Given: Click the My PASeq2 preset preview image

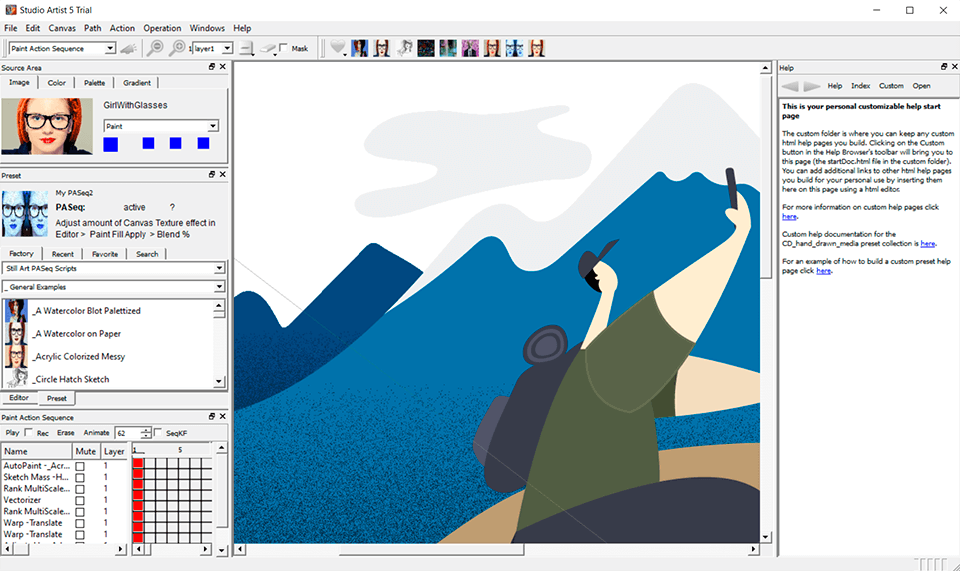Looking at the screenshot, I should click(x=24, y=214).
